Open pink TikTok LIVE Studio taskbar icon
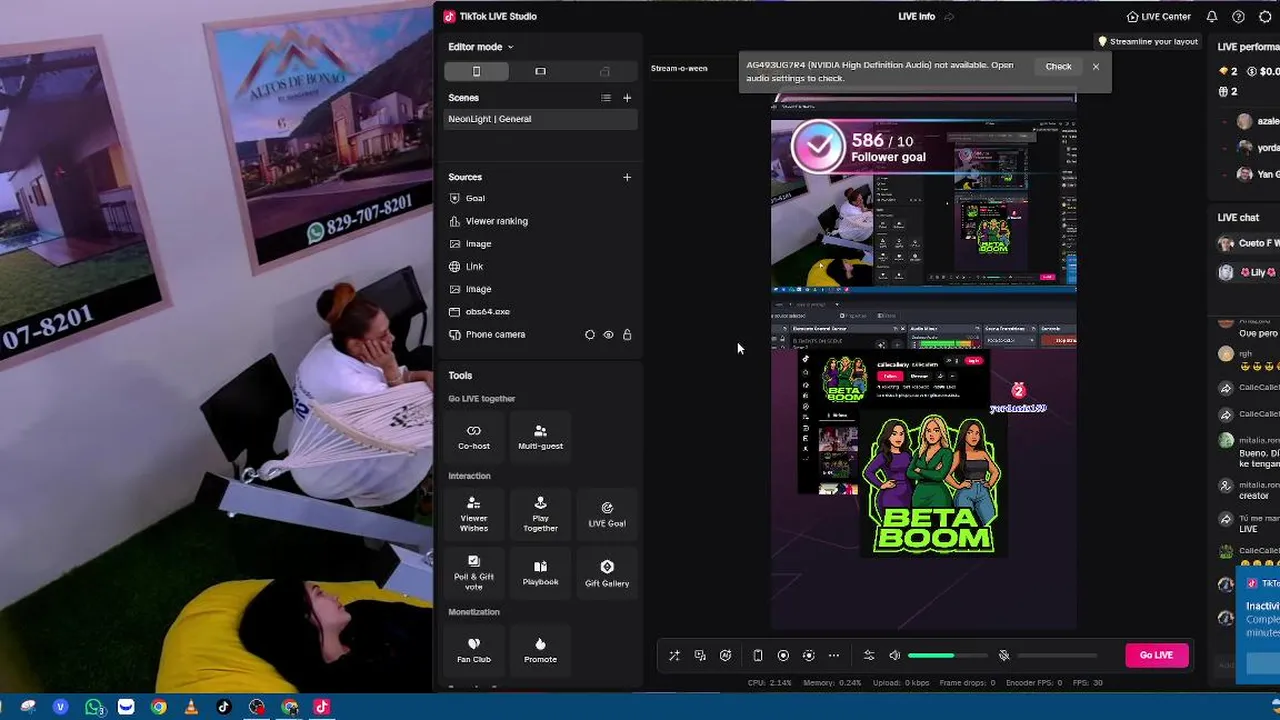The height and width of the screenshot is (720, 1280). pyautogui.click(x=321, y=707)
